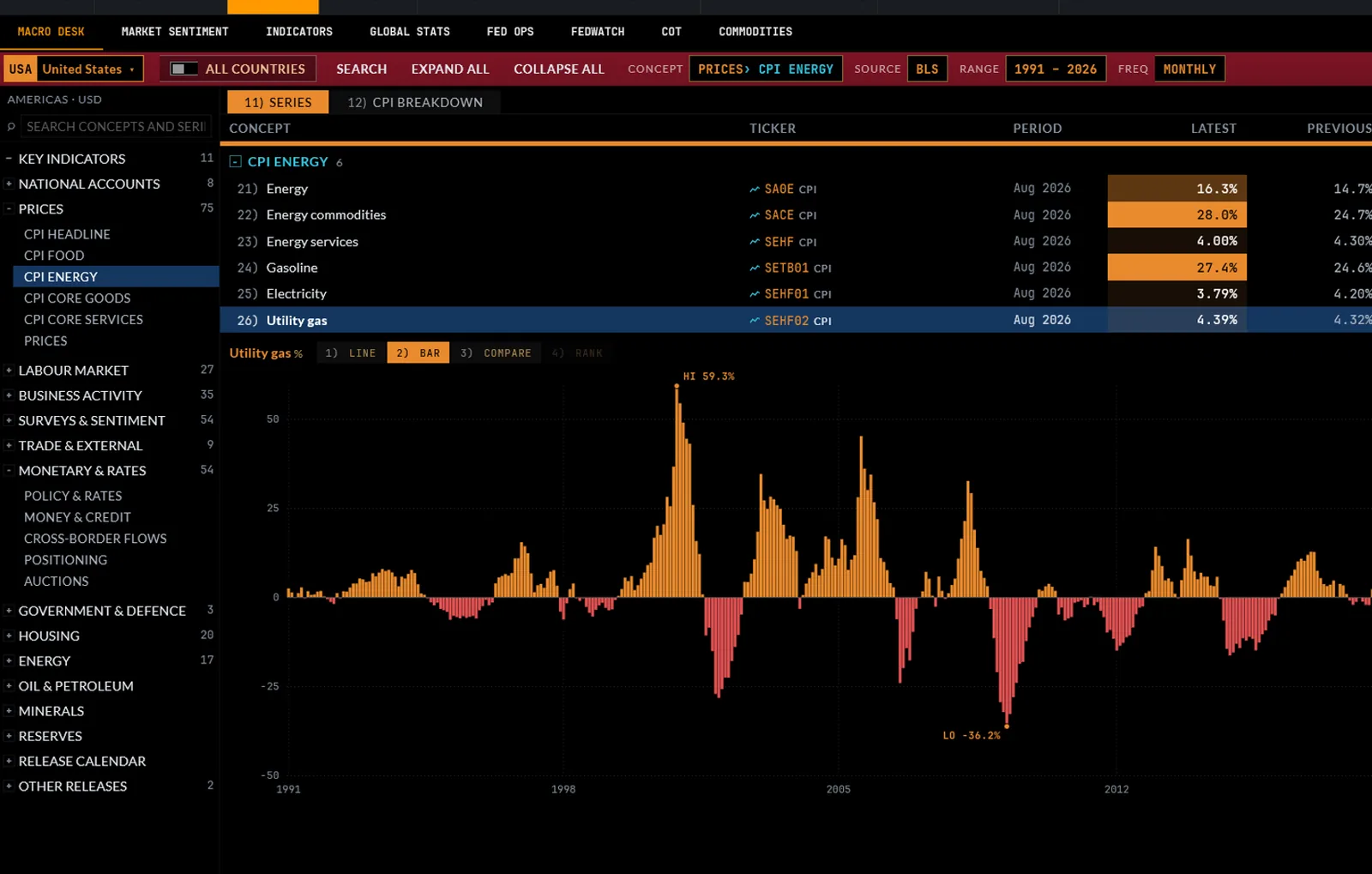Switch chart to Line view
Viewport: 1372px width, 874px height.
pyautogui.click(x=351, y=353)
